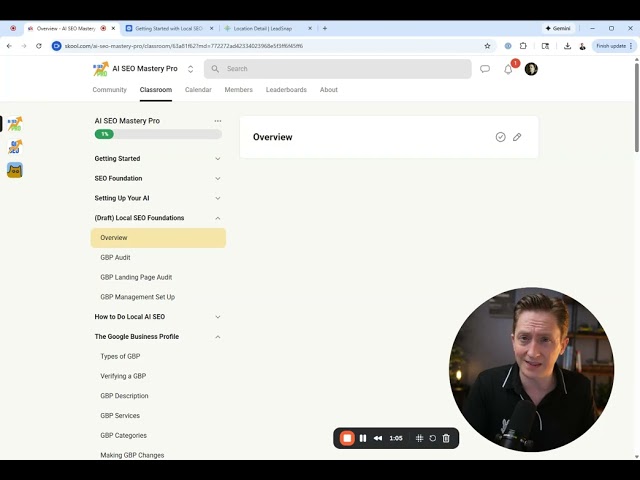640x480 pixels.
Task: Select the Classroom tab
Action: 156,90
